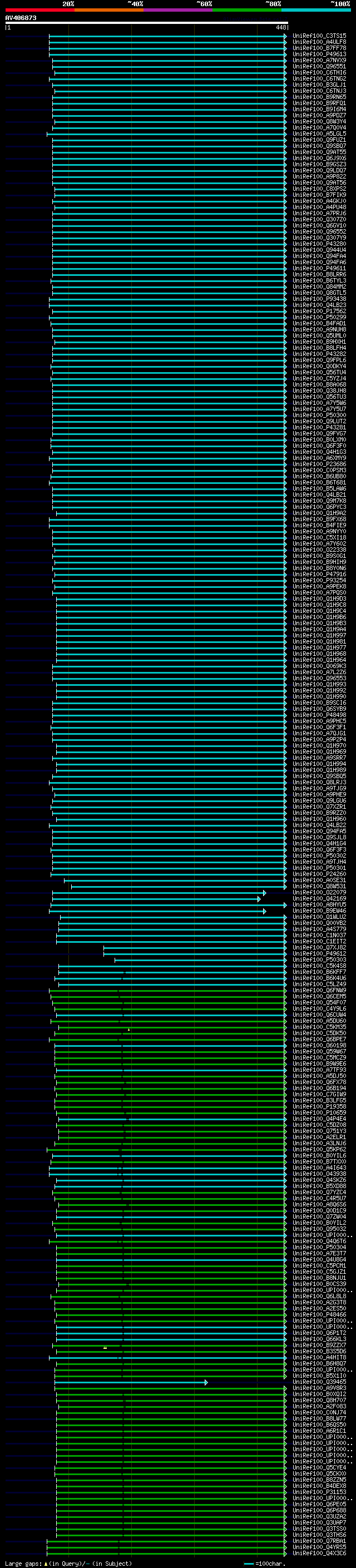Select hit label UniRef100_A8HYU5
The width and height of the screenshot is (356, 1568).
point(319,904)
